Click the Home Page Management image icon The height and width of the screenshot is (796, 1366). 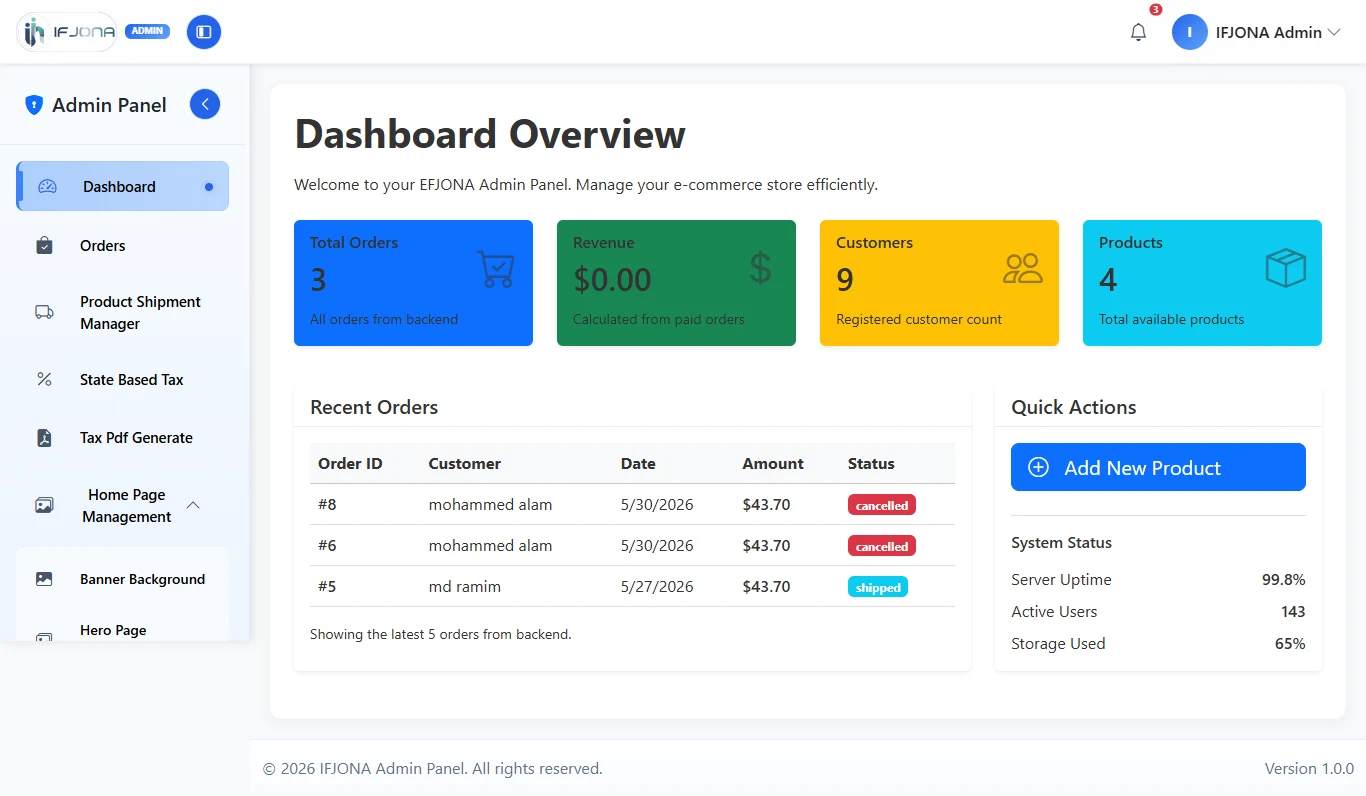tap(44, 505)
